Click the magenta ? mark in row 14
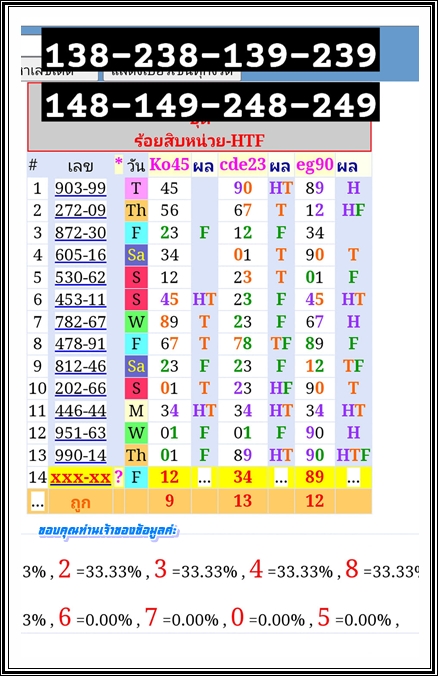This screenshot has width=438, height=676. pyautogui.click(x=118, y=477)
